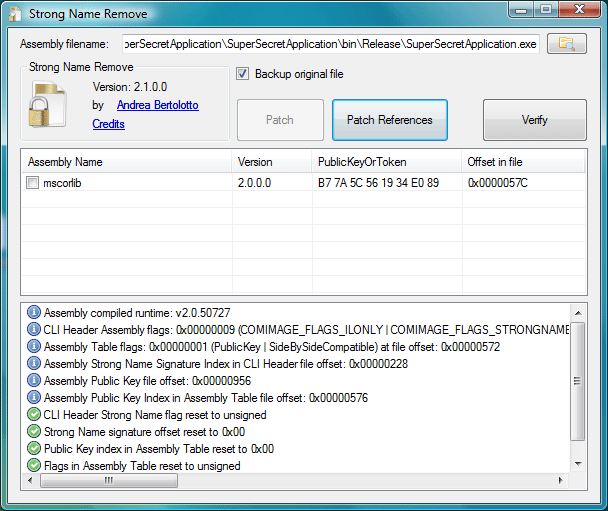Image resolution: width=608 pixels, height=511 pixels.
Task: Click info icon beside 'Strong Name Signature Index'
Action: pos(34,363)
